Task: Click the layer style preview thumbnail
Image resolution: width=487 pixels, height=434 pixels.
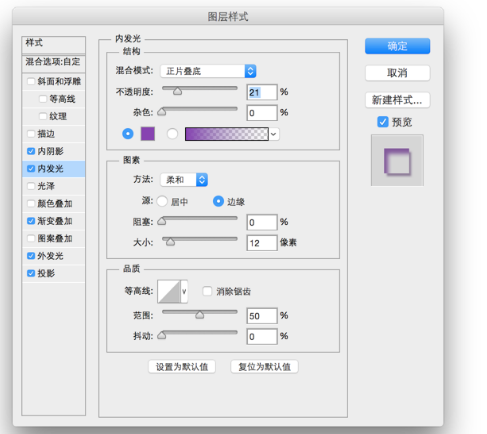Action: (397, 160)
